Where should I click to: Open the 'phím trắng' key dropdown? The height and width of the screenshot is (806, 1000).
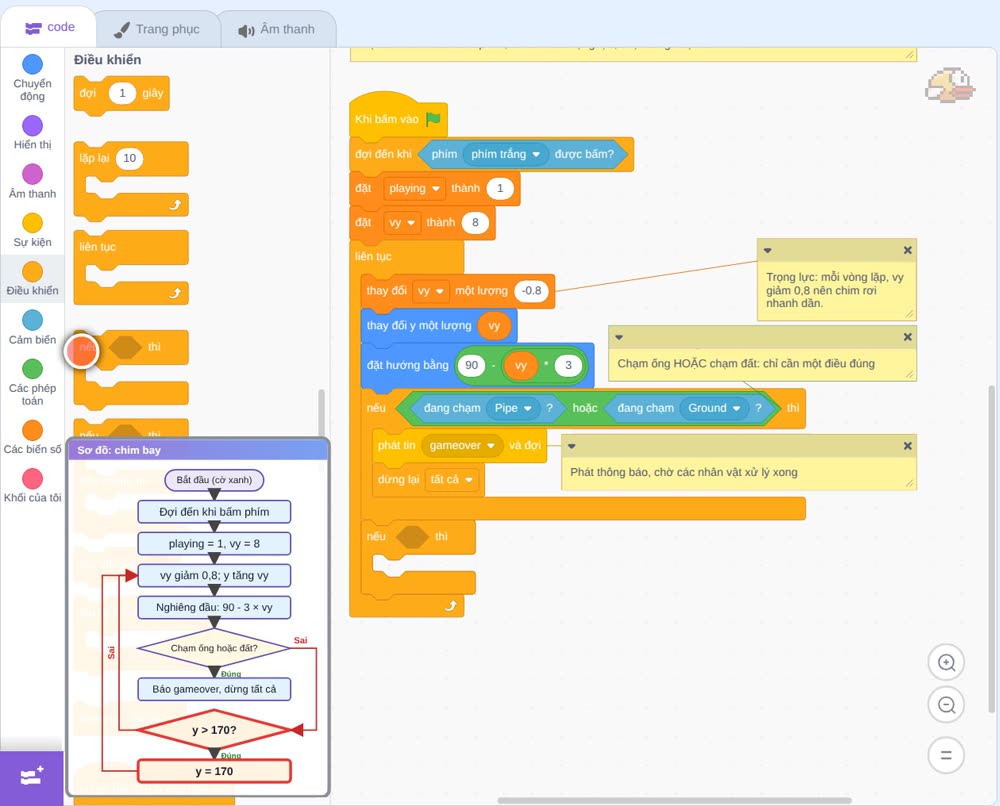tap(506, 154)
